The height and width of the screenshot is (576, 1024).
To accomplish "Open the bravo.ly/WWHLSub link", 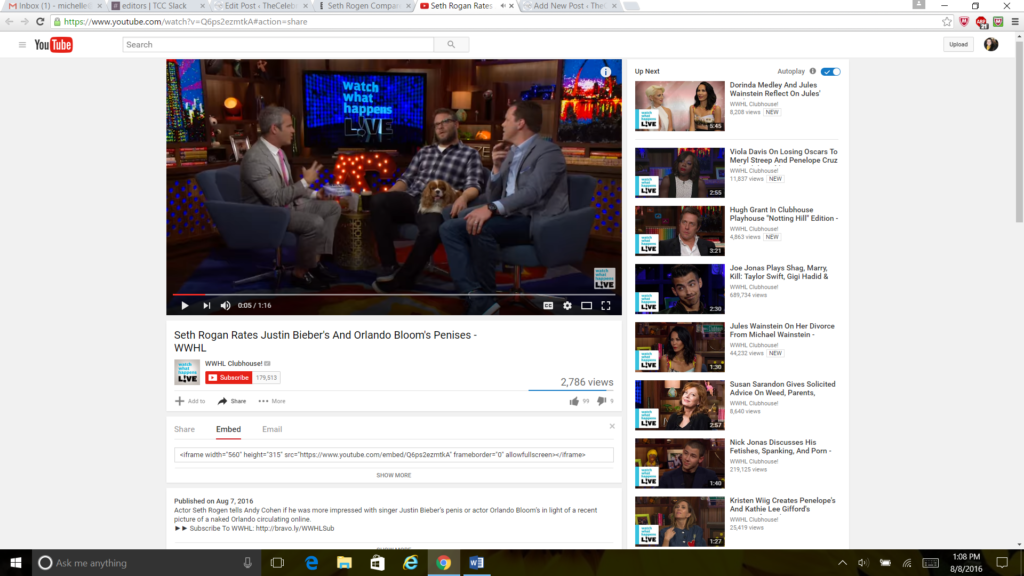I will (295, 528).
